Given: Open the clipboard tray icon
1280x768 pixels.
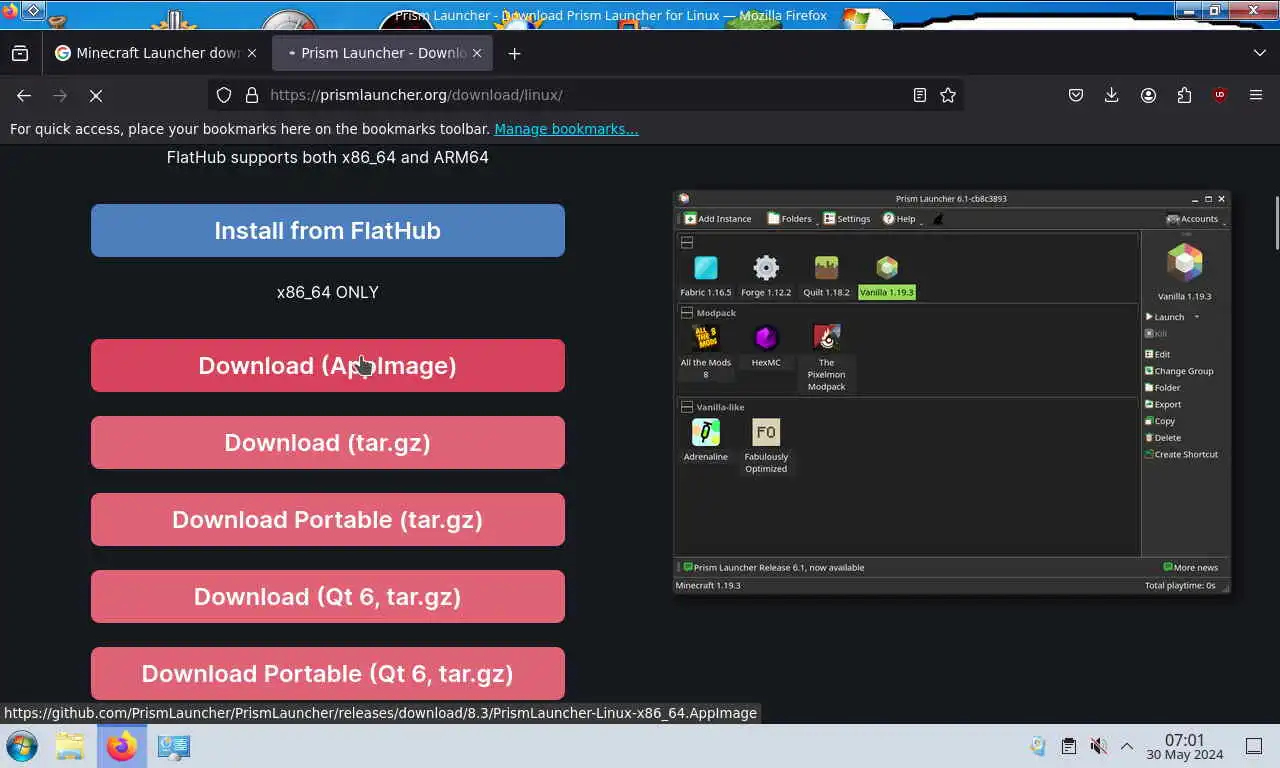Looking at the screenshot, I should [1069, 746].
